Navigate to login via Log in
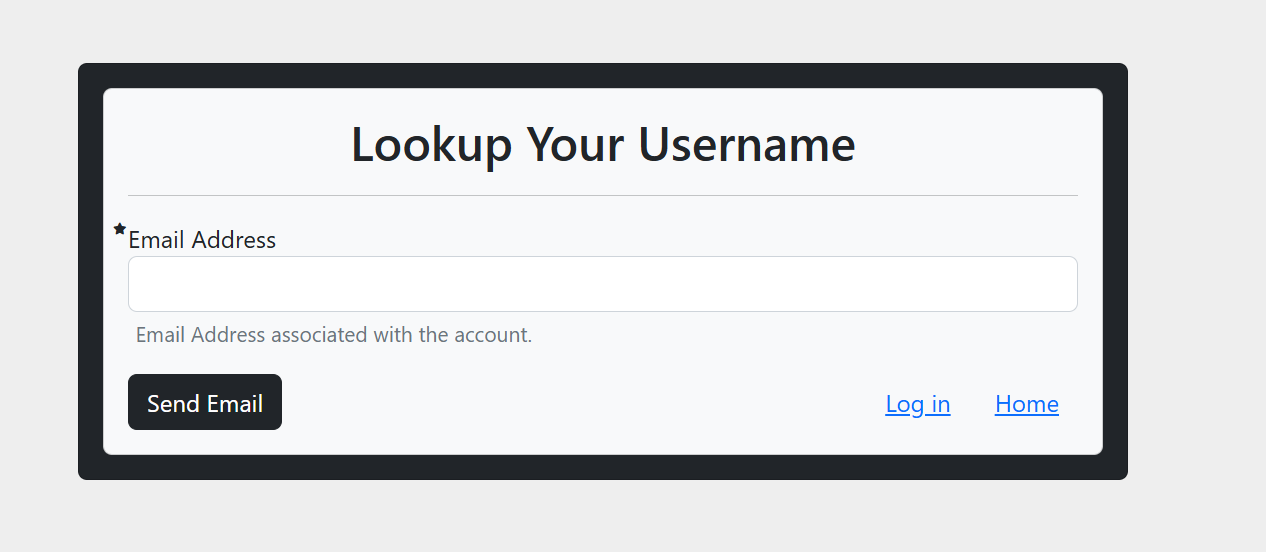Viewport: 1266px width, 552px height. (918, 404)
